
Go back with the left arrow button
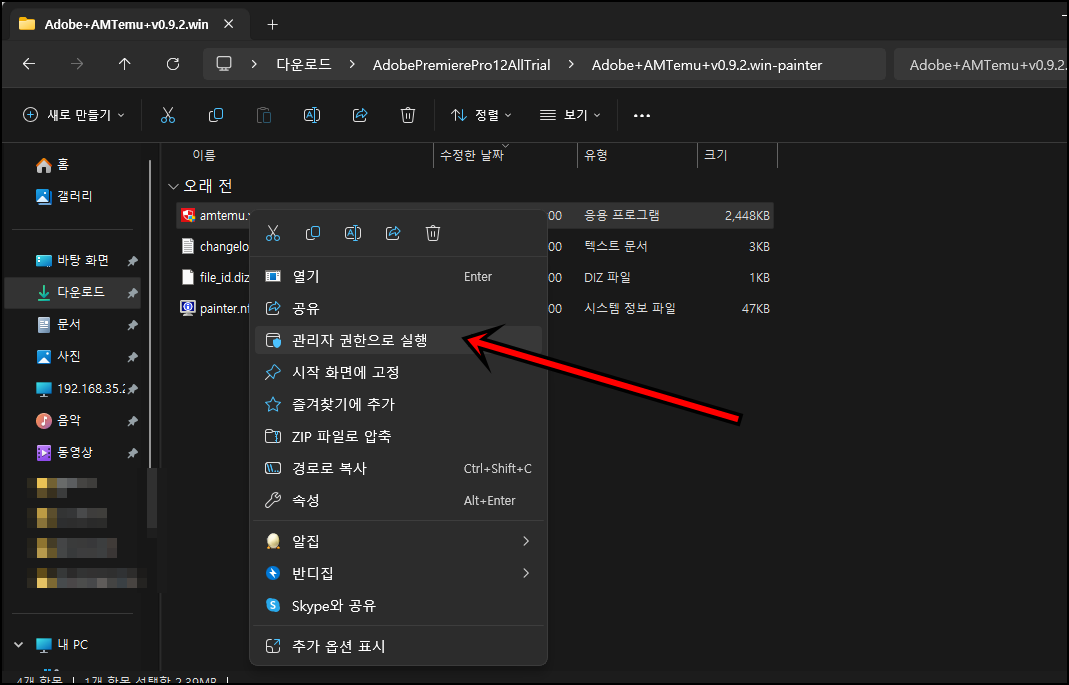click(x=29, y=64)
